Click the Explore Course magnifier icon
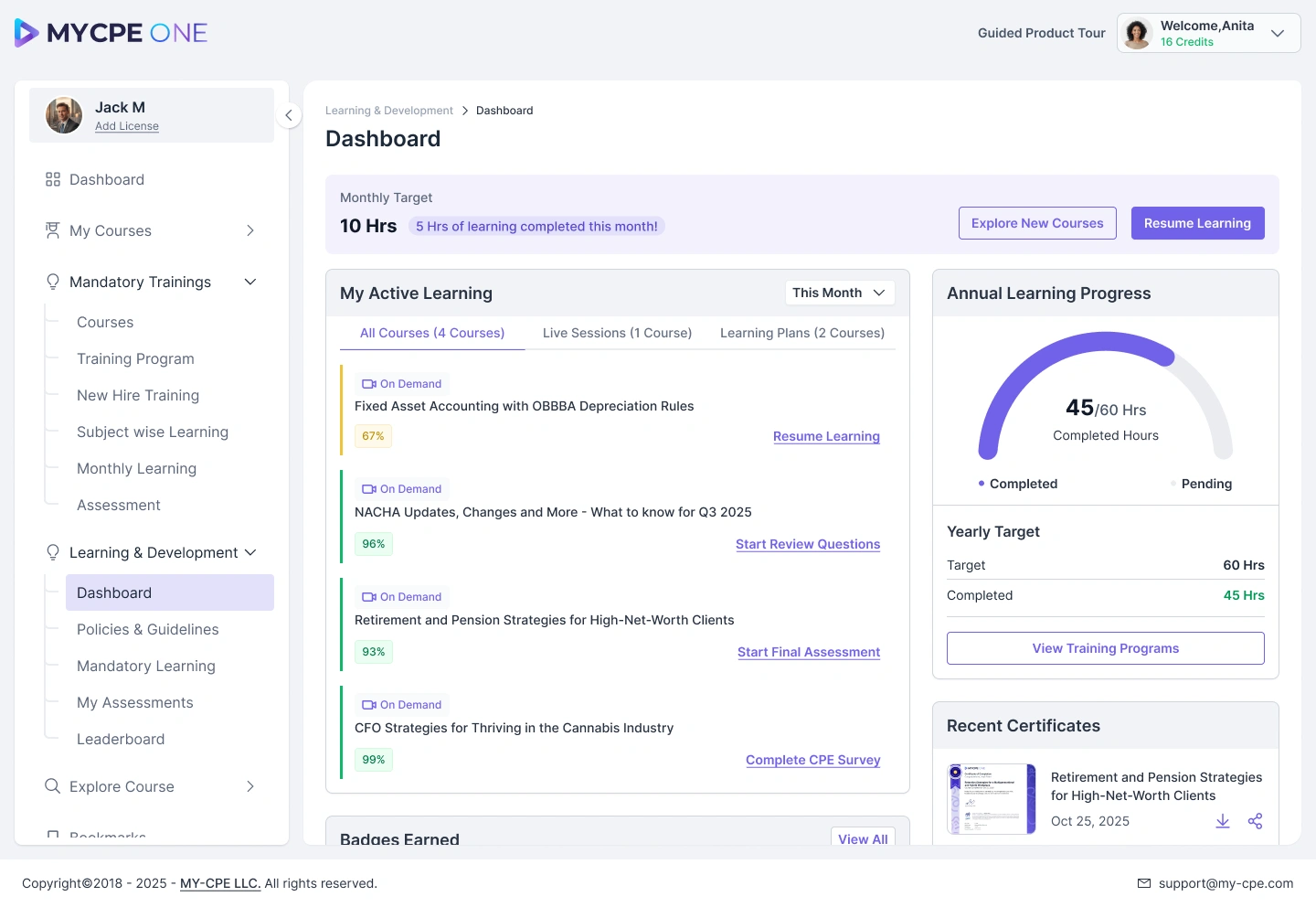Viewport: 1316px width, 907px height. pos(53,786)
